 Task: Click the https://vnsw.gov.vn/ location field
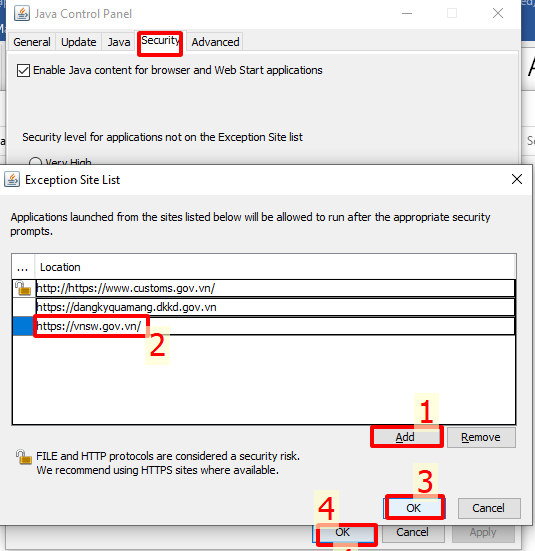click(x=275, y=326)
